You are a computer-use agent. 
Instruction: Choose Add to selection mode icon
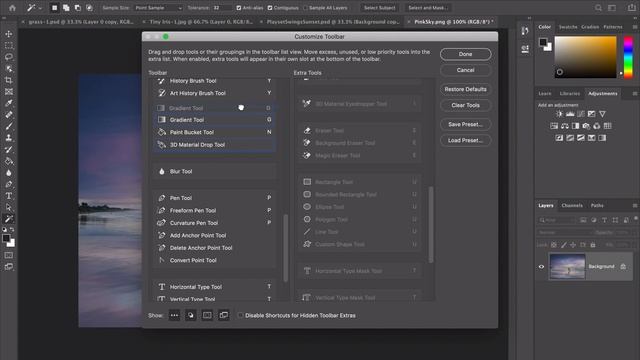pyautogui.click(x=66, y=7)
